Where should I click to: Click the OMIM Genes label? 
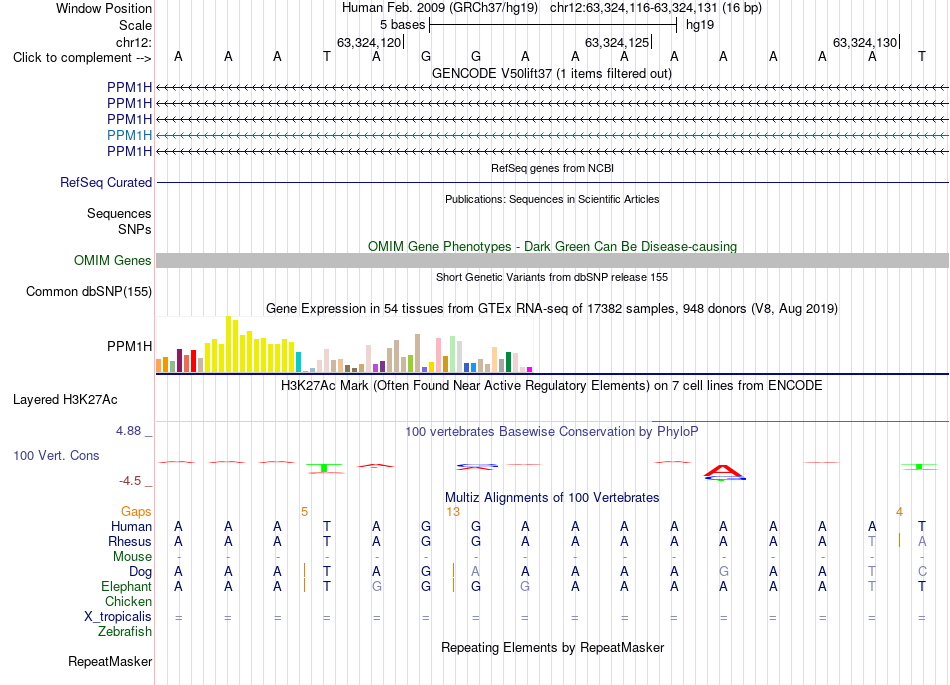[112, 260]
